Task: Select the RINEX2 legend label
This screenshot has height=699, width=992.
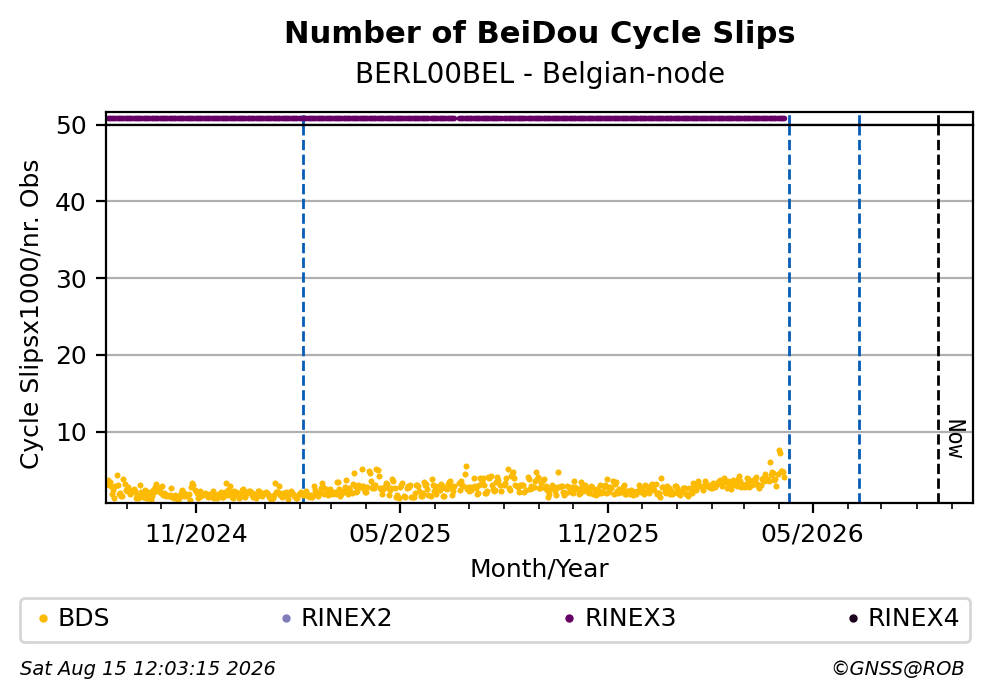Action: [x=346, y=618]
